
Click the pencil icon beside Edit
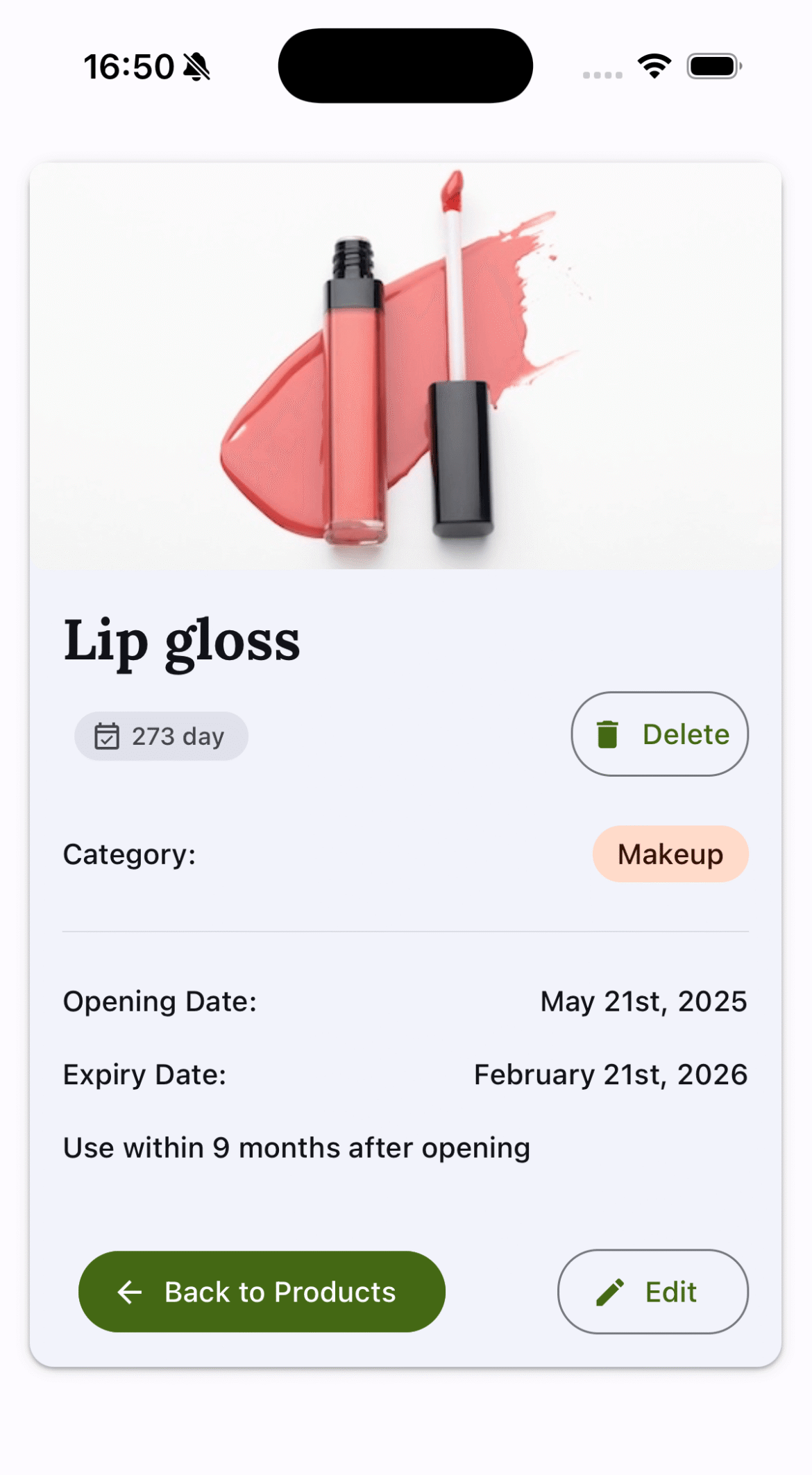pos(610,1292)
